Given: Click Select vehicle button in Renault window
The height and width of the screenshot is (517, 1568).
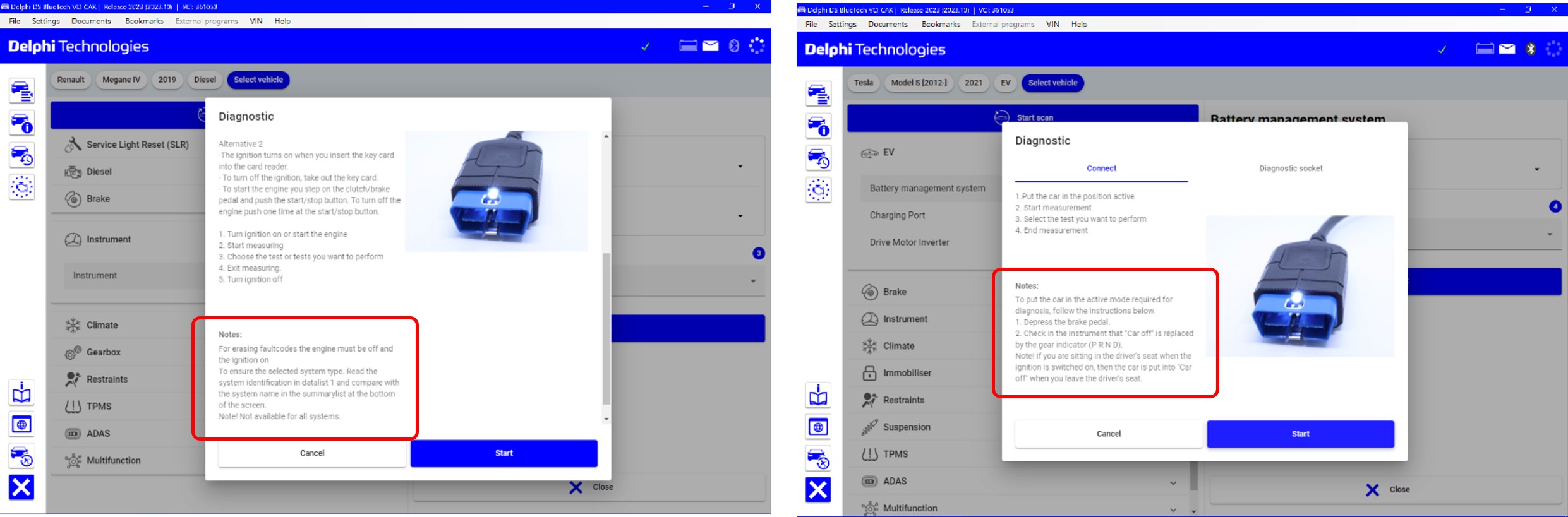Looking at the screenshot, I should pyautogui.click(x=258, y=80).
